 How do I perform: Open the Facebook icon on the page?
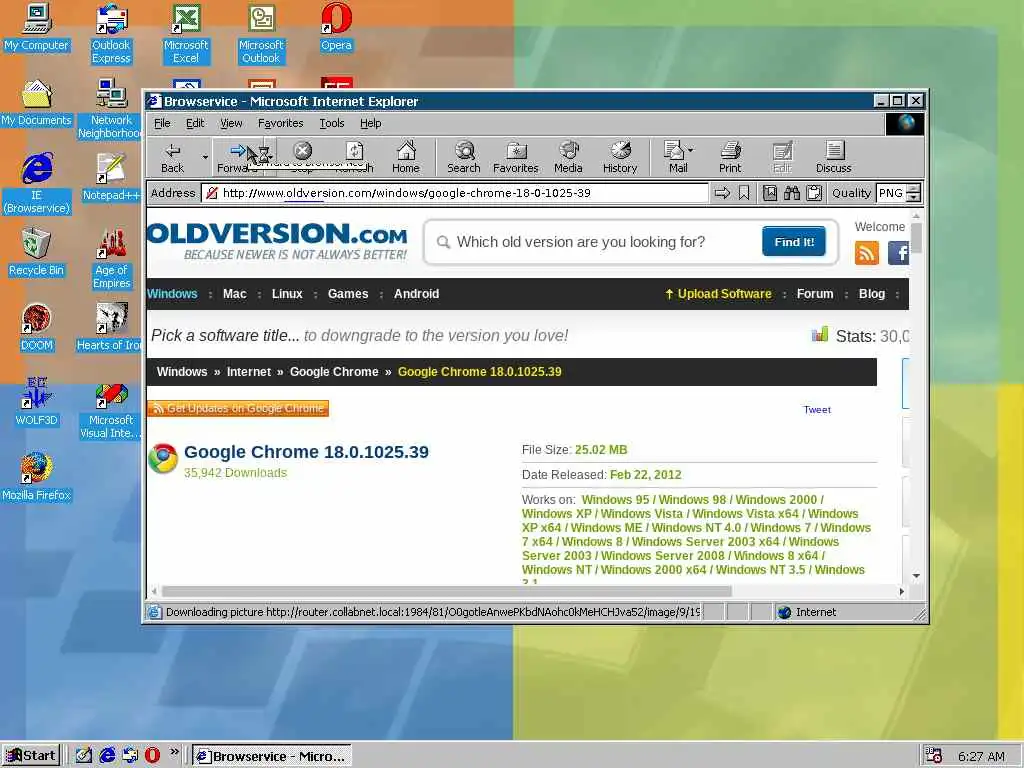[899, 253]
